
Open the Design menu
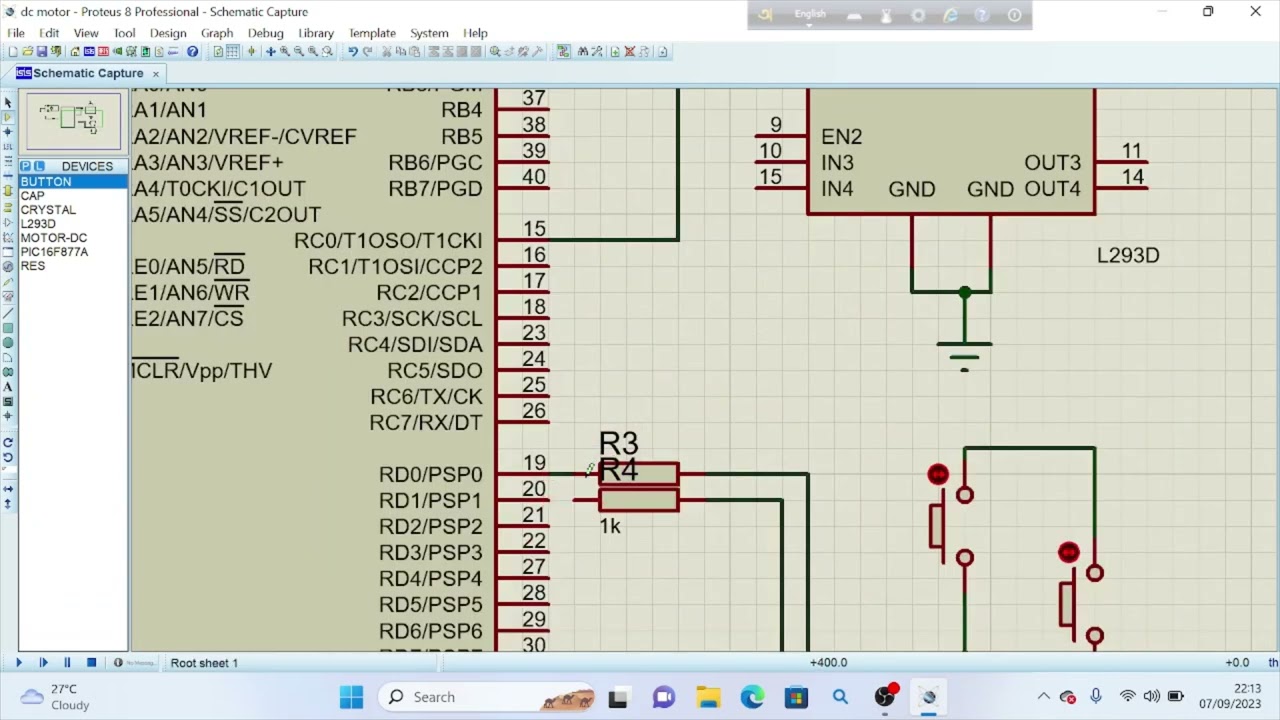(168, 33)
